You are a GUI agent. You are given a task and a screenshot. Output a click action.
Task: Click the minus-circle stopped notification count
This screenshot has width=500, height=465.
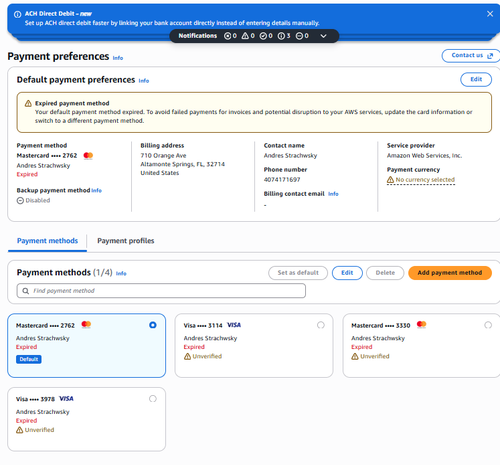pos(302,36)
